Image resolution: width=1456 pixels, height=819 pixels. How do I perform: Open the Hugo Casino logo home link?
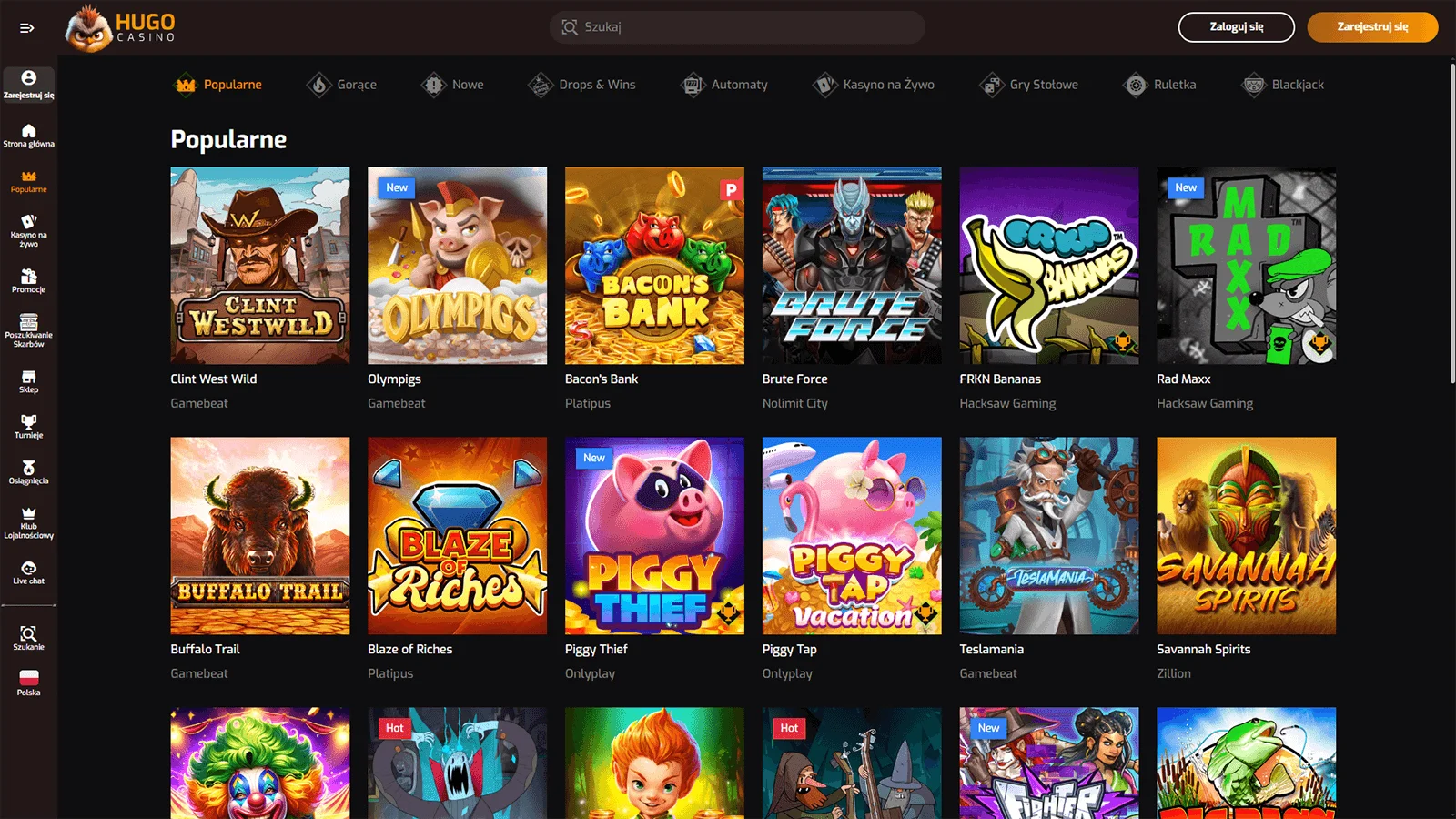(120, 27)
